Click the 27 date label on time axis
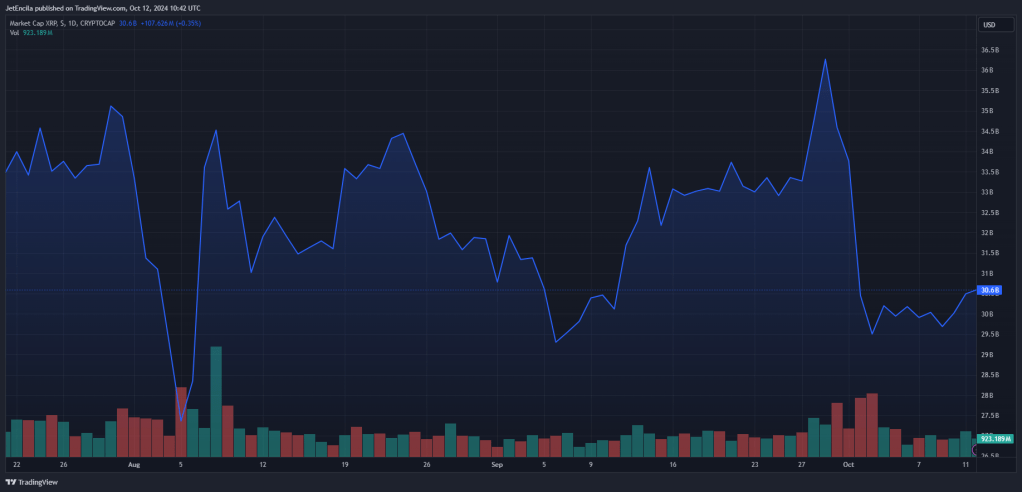The width and height of the screenshot is (1022, 492). (x=802, y=465)
